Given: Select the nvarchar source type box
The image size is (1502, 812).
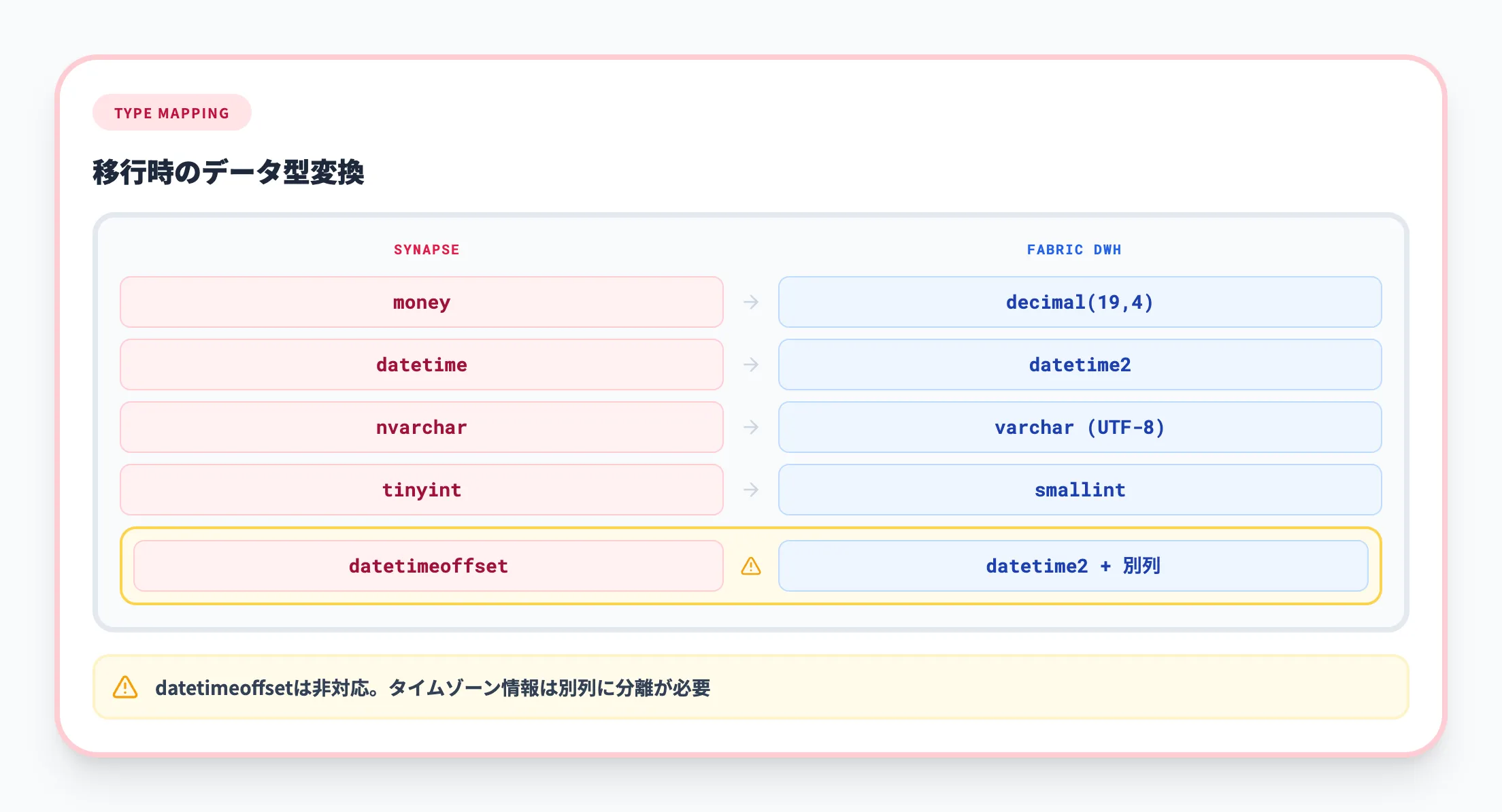Looking at the screenshot, I should (420, 427).
